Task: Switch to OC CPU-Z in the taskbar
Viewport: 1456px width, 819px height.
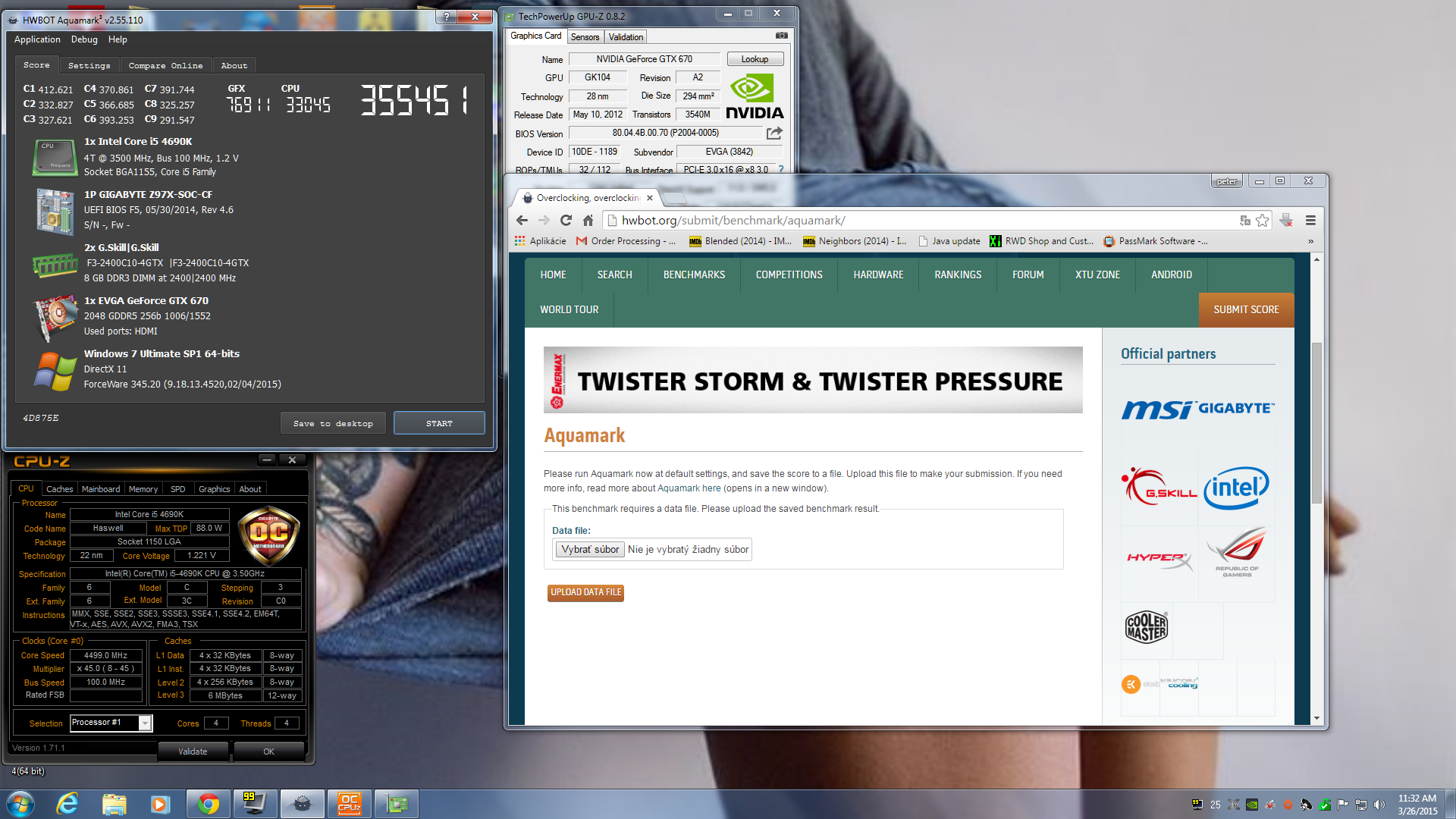Action: pos(350,804)
